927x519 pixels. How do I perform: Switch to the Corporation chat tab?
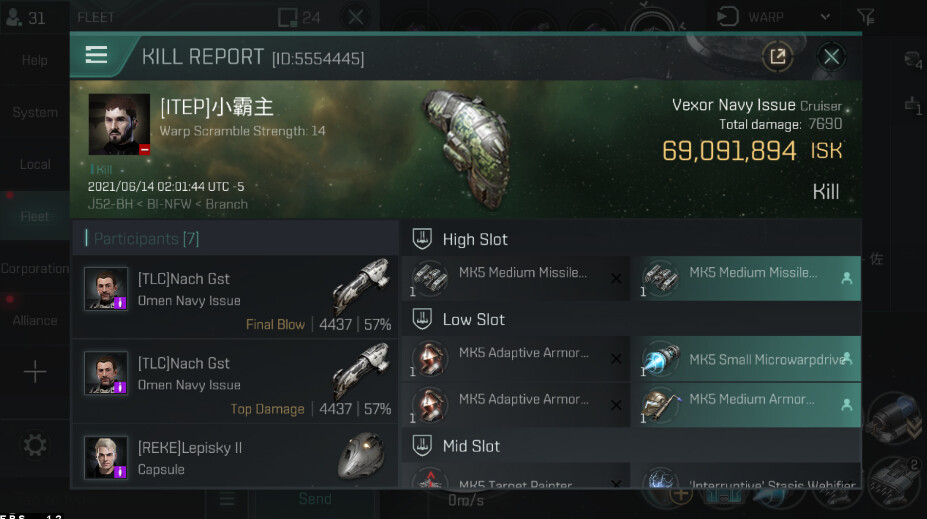(x=35, y=268)
